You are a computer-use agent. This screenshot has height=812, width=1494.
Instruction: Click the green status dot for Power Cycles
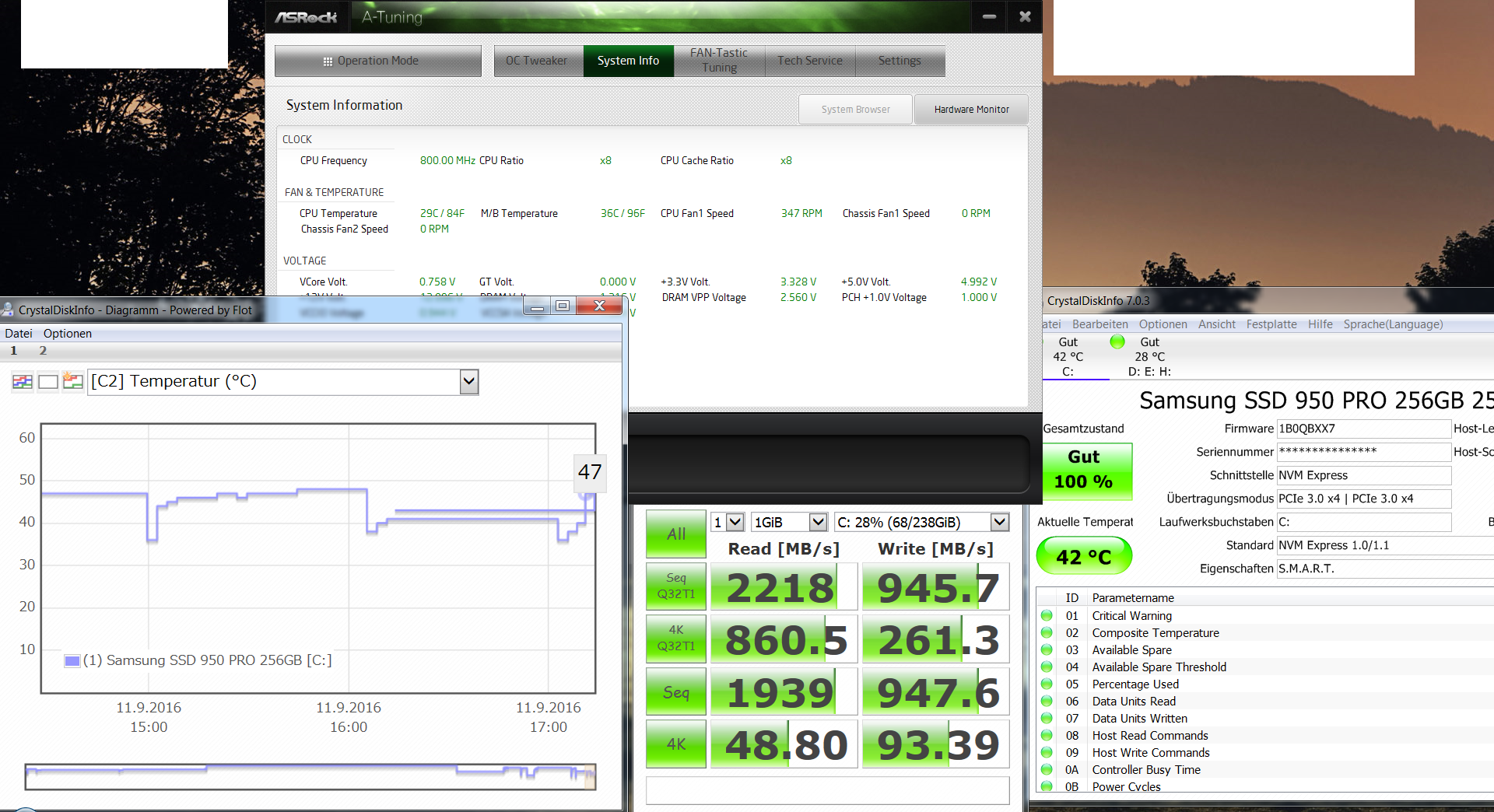(1047, 786)
